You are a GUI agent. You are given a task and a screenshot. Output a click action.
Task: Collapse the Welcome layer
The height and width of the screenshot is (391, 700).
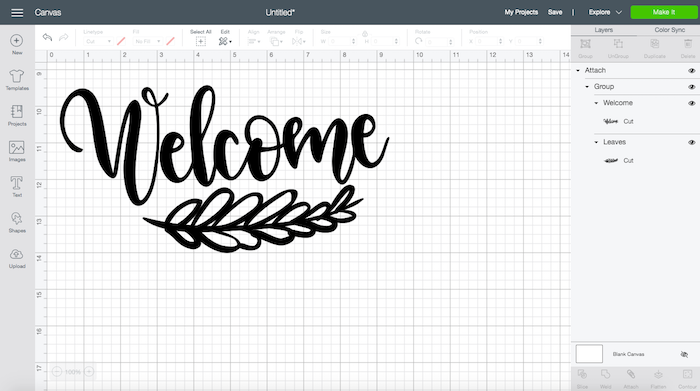click(x=596, y=103)
